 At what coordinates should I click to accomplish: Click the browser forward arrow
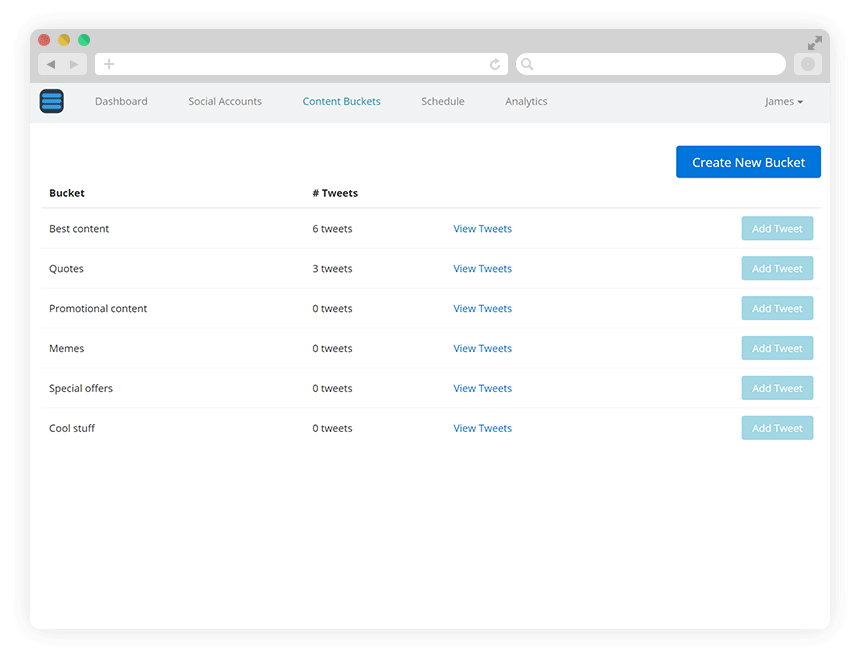(74, 65)
